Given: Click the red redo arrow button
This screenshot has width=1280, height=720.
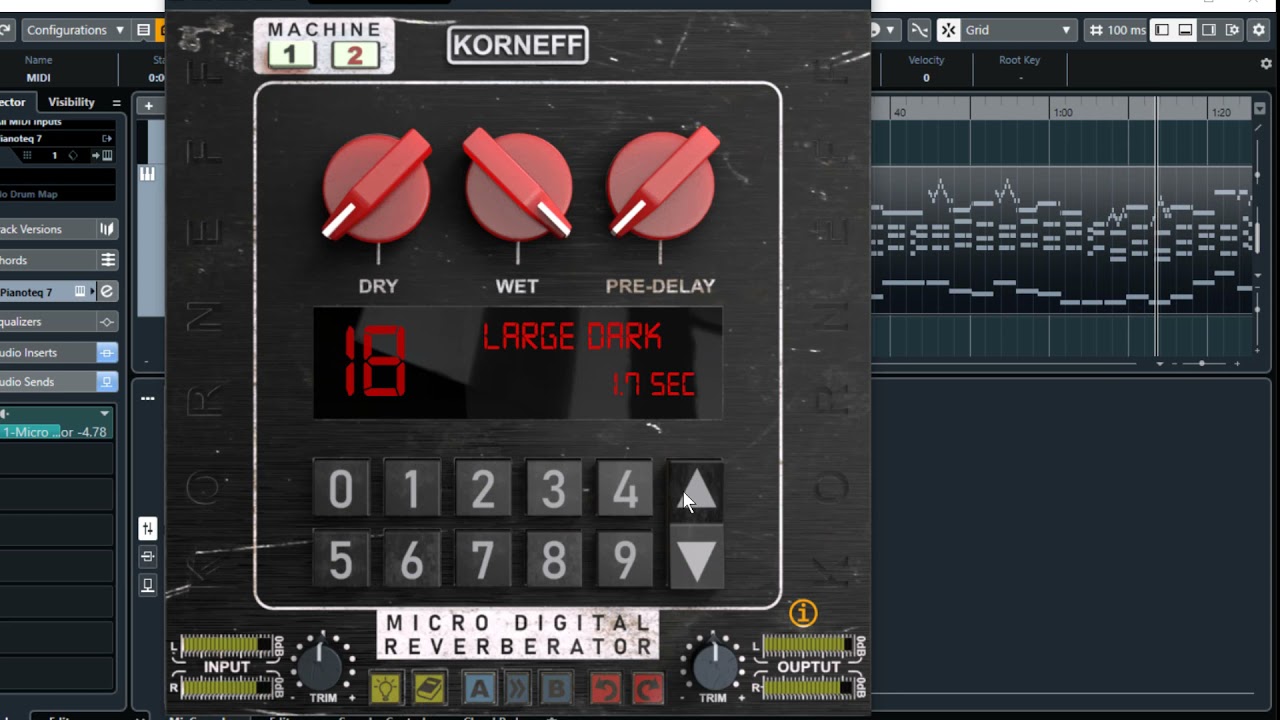Looking at the screenshot, I should pyautogui.click(x=648, y=688).
